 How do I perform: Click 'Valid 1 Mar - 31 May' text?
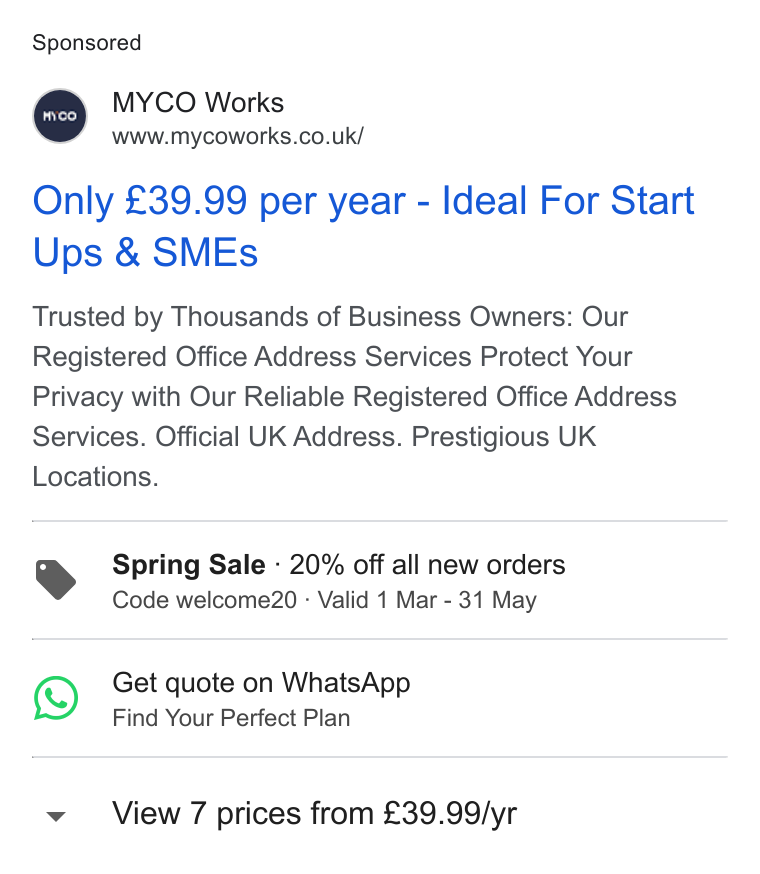click(427, 600)
